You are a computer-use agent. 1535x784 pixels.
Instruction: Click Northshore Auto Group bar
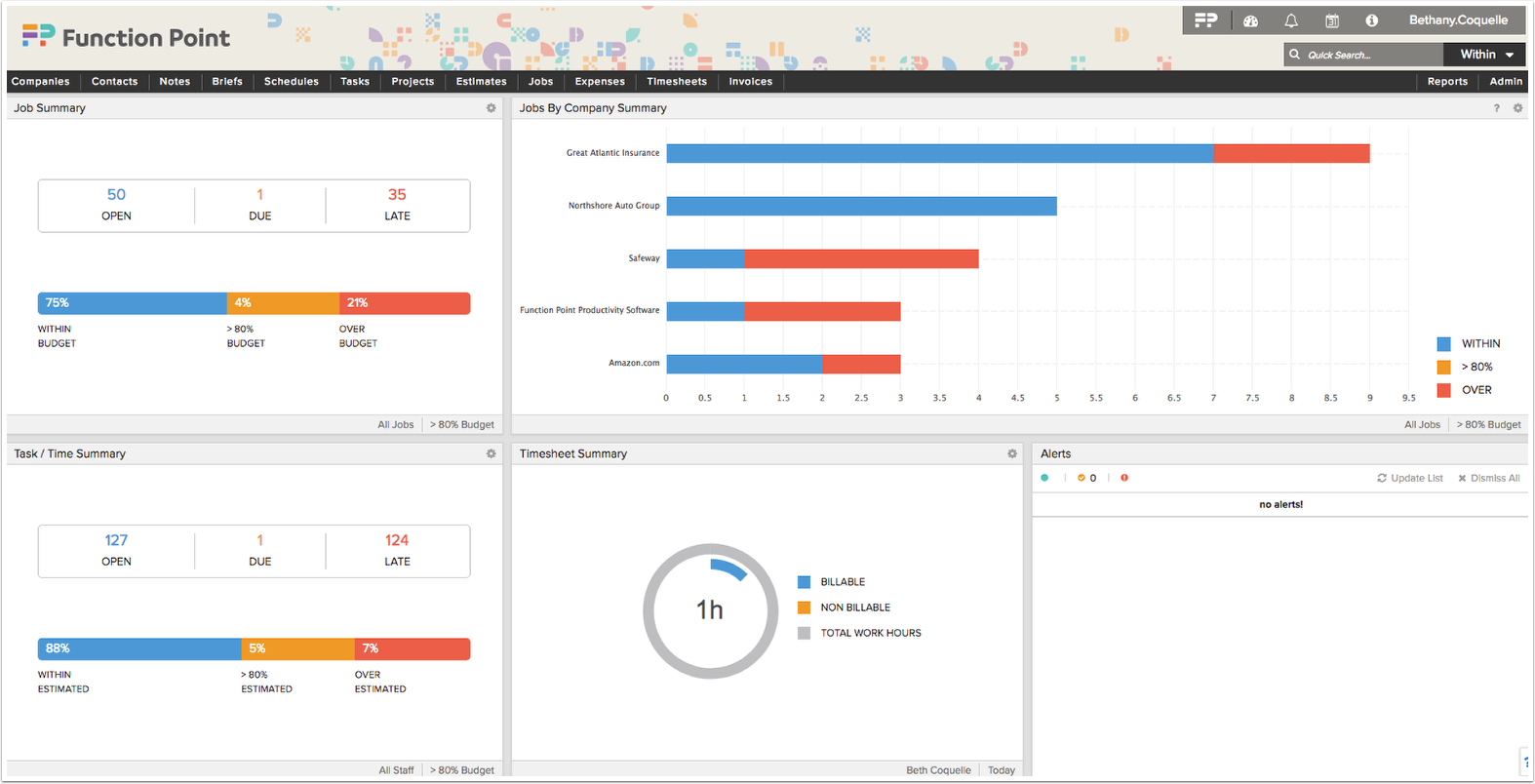pos(862,206)
